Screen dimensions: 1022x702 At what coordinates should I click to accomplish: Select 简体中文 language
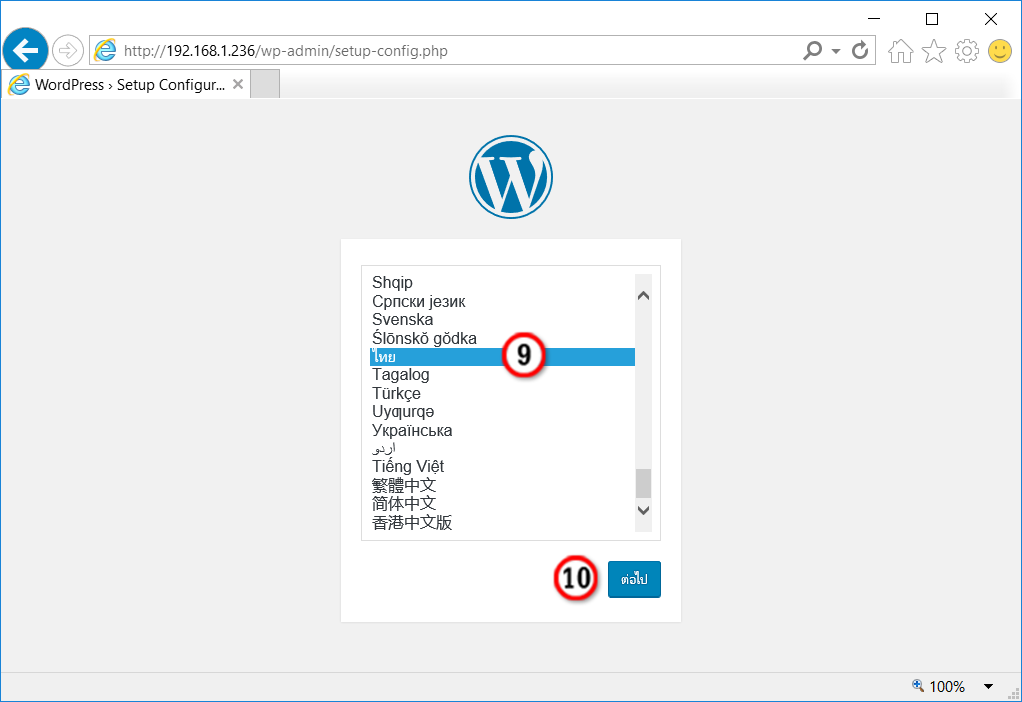coord(502,504)
